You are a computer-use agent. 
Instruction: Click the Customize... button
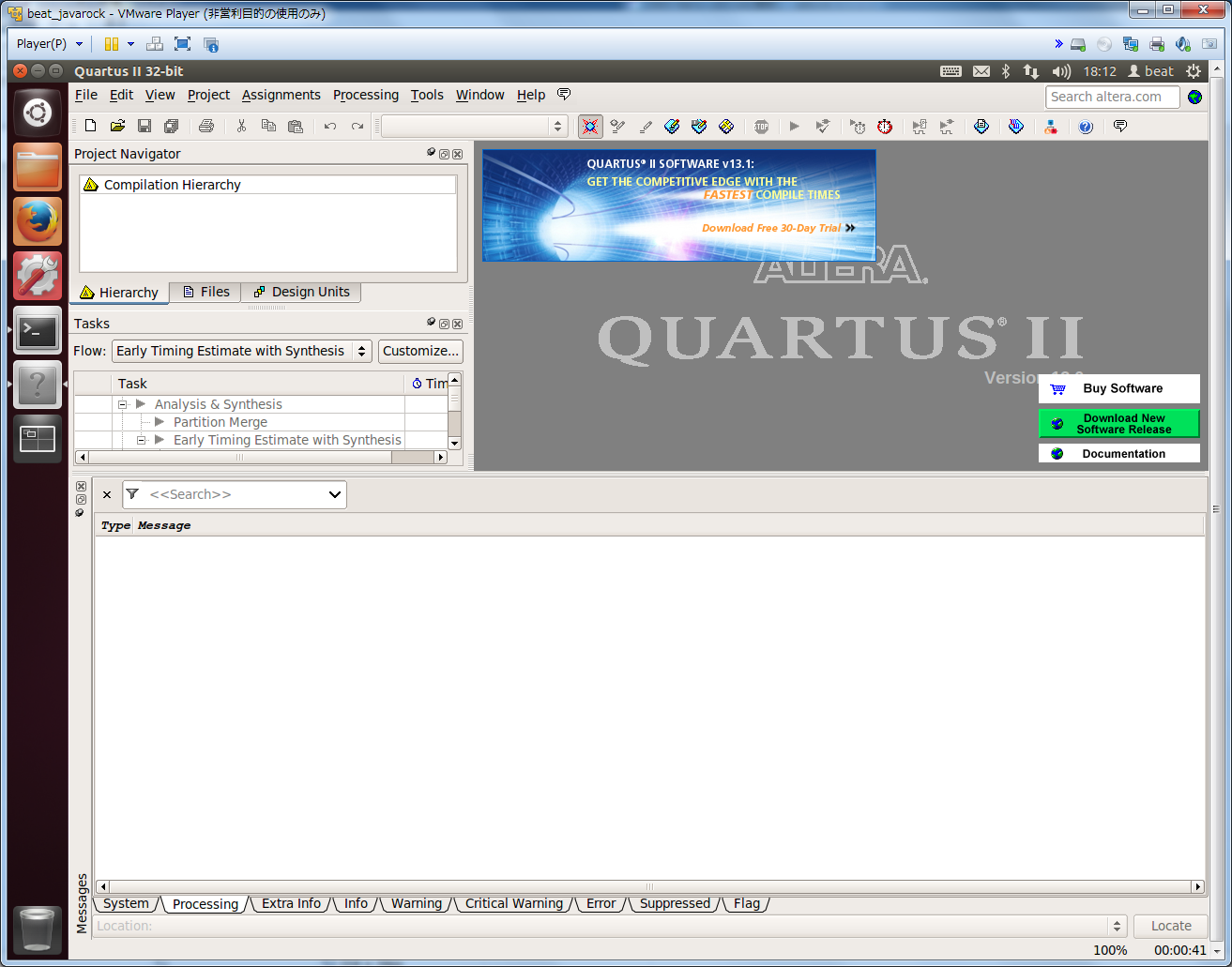[x=420, y=351]
